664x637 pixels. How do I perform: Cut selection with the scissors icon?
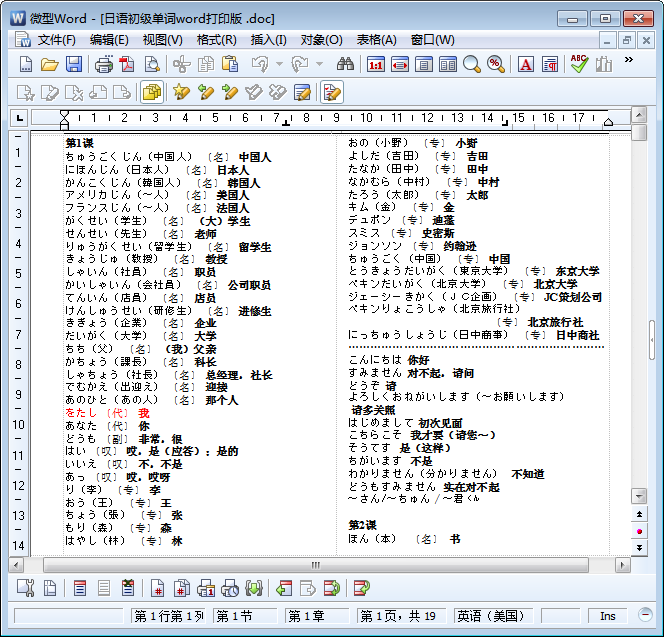point(182,64)
